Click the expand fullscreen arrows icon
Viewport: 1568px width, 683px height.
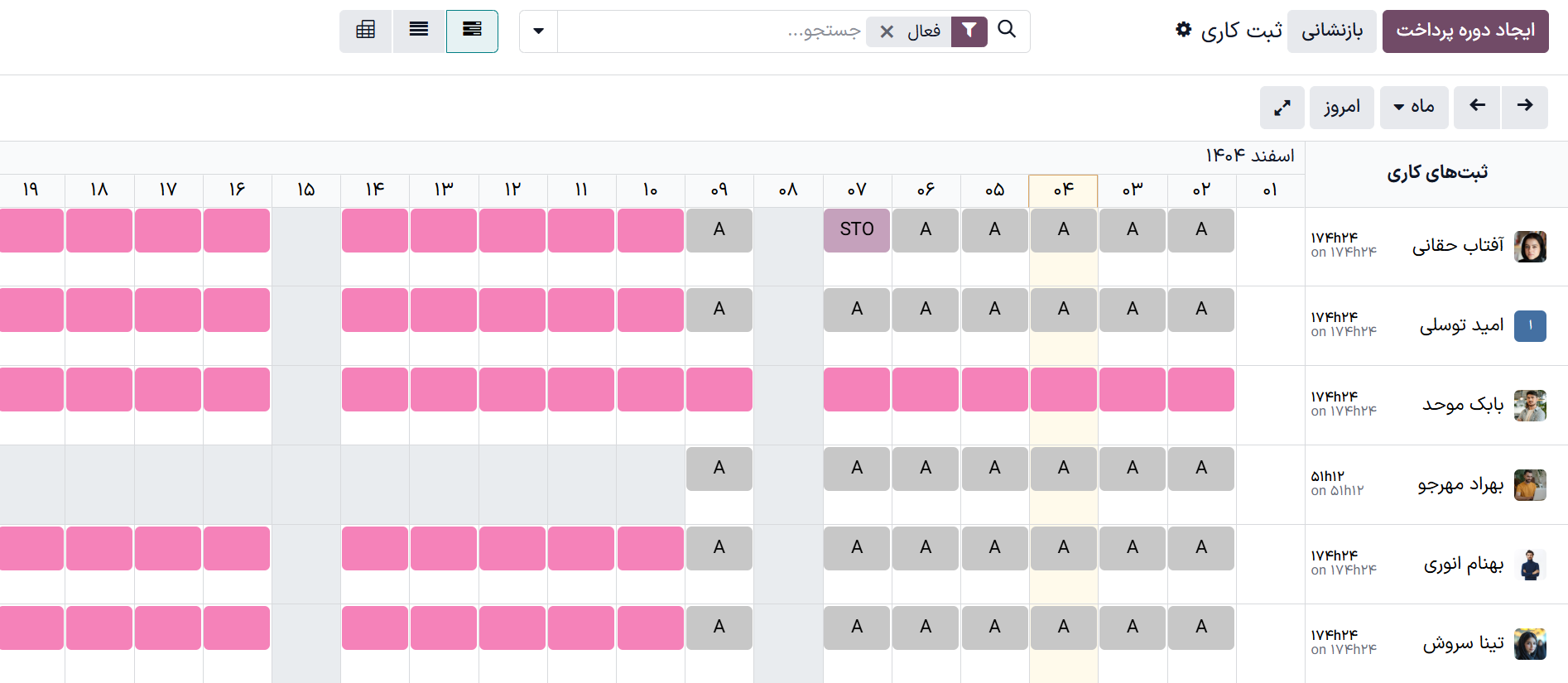[x=1282, y=108]
